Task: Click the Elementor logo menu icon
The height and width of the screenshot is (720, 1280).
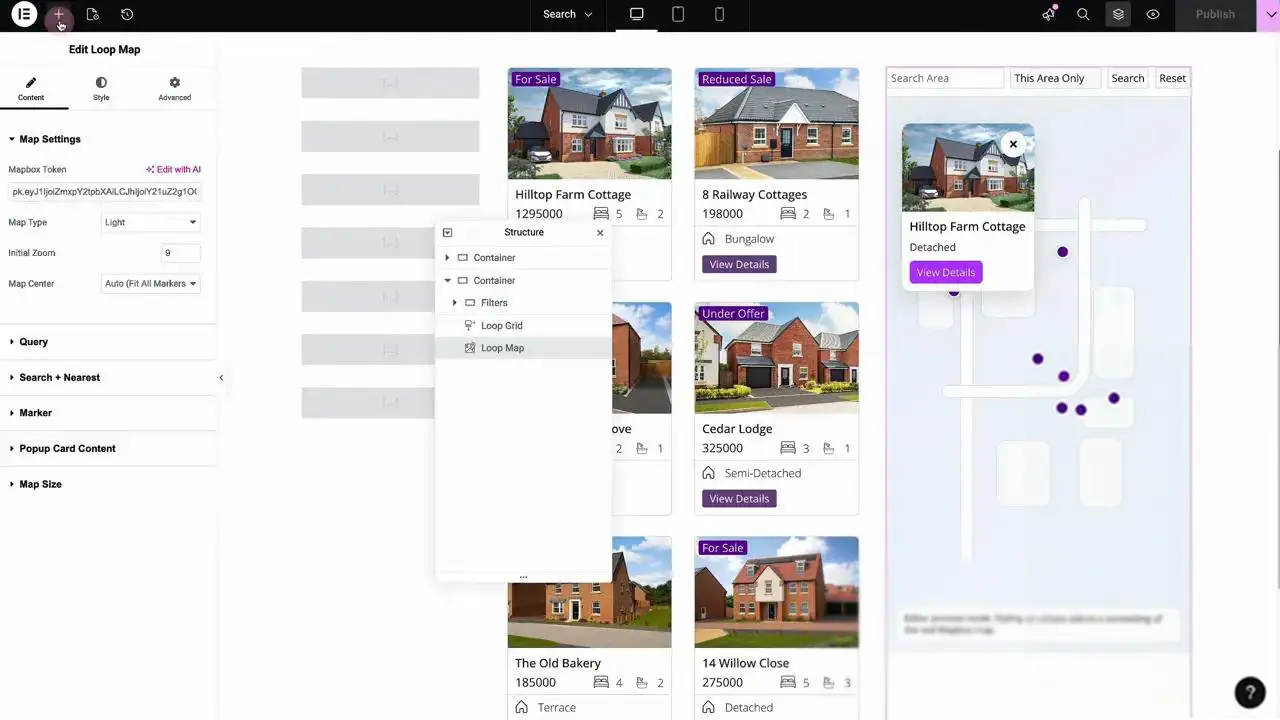Action: click(24, 14)
